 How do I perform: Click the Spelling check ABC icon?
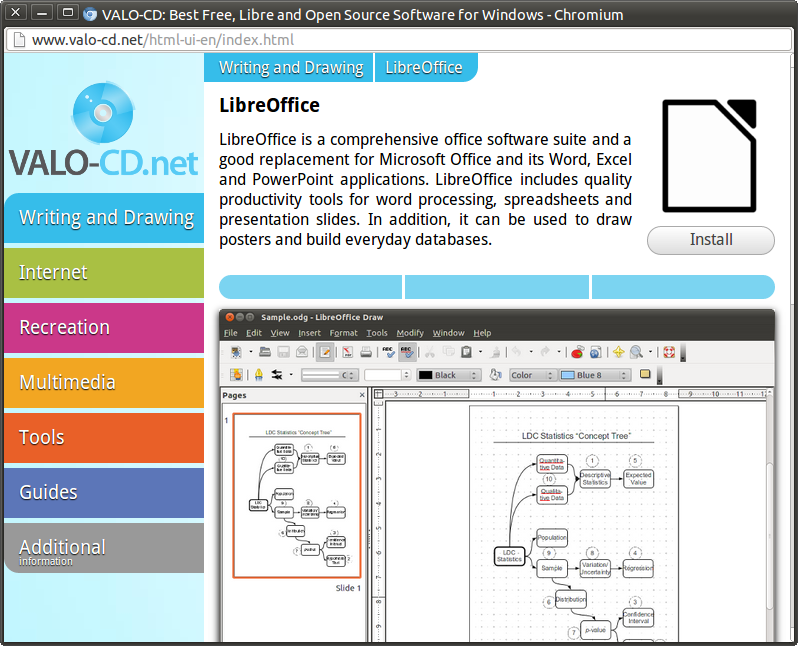pos(388,352)
